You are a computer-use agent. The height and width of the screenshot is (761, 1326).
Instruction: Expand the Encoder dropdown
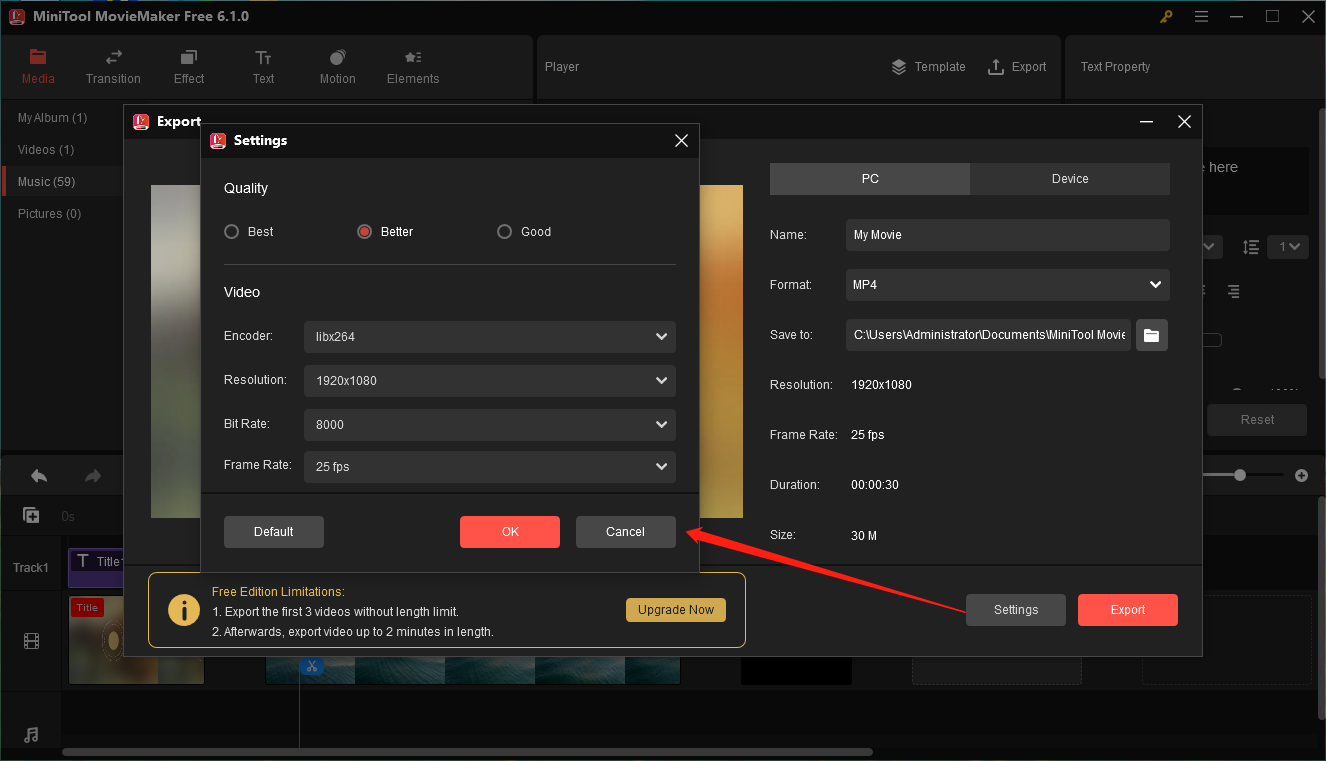point(490,337)
